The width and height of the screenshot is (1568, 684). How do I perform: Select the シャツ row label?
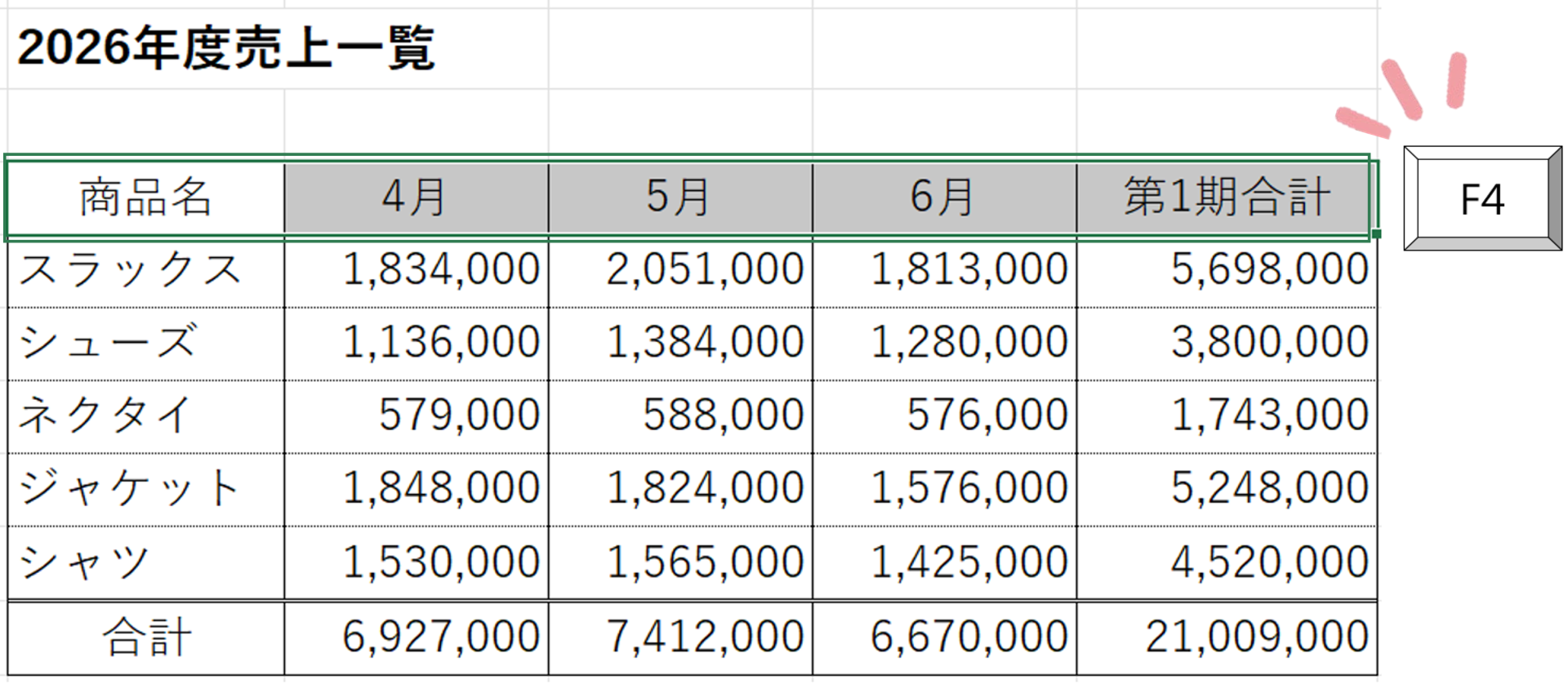pyautogui.click(x=146, y=563)
